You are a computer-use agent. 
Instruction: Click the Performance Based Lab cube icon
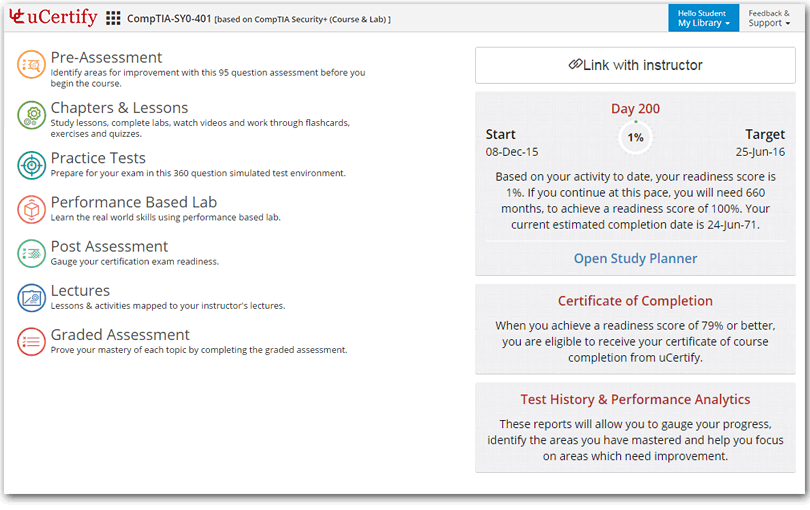coord(32,209)
